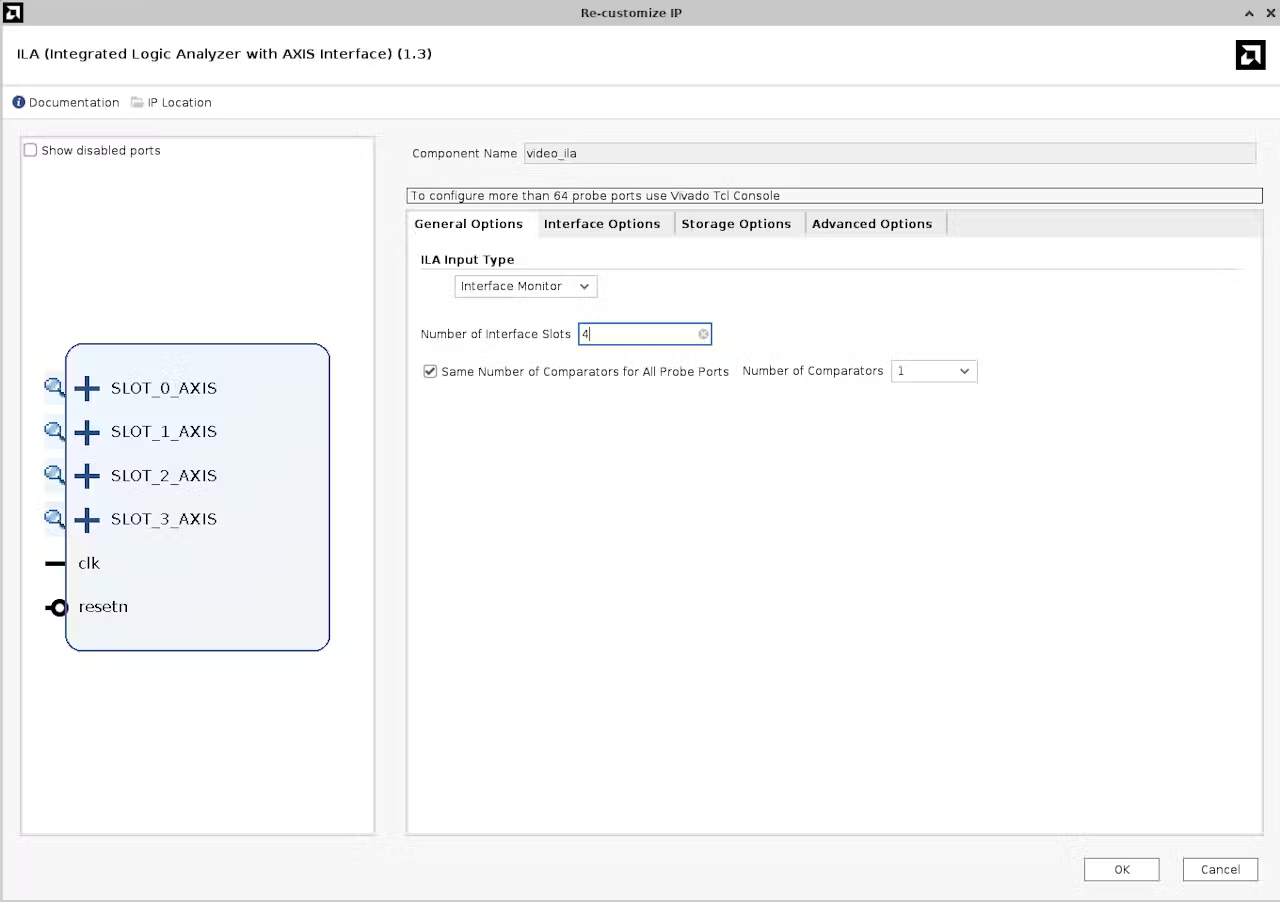The height and width of the screenshot is (902, 1280).
Task: Expand SLOT_0_AXIS interface with plus icon
Action: pos(87,388)
